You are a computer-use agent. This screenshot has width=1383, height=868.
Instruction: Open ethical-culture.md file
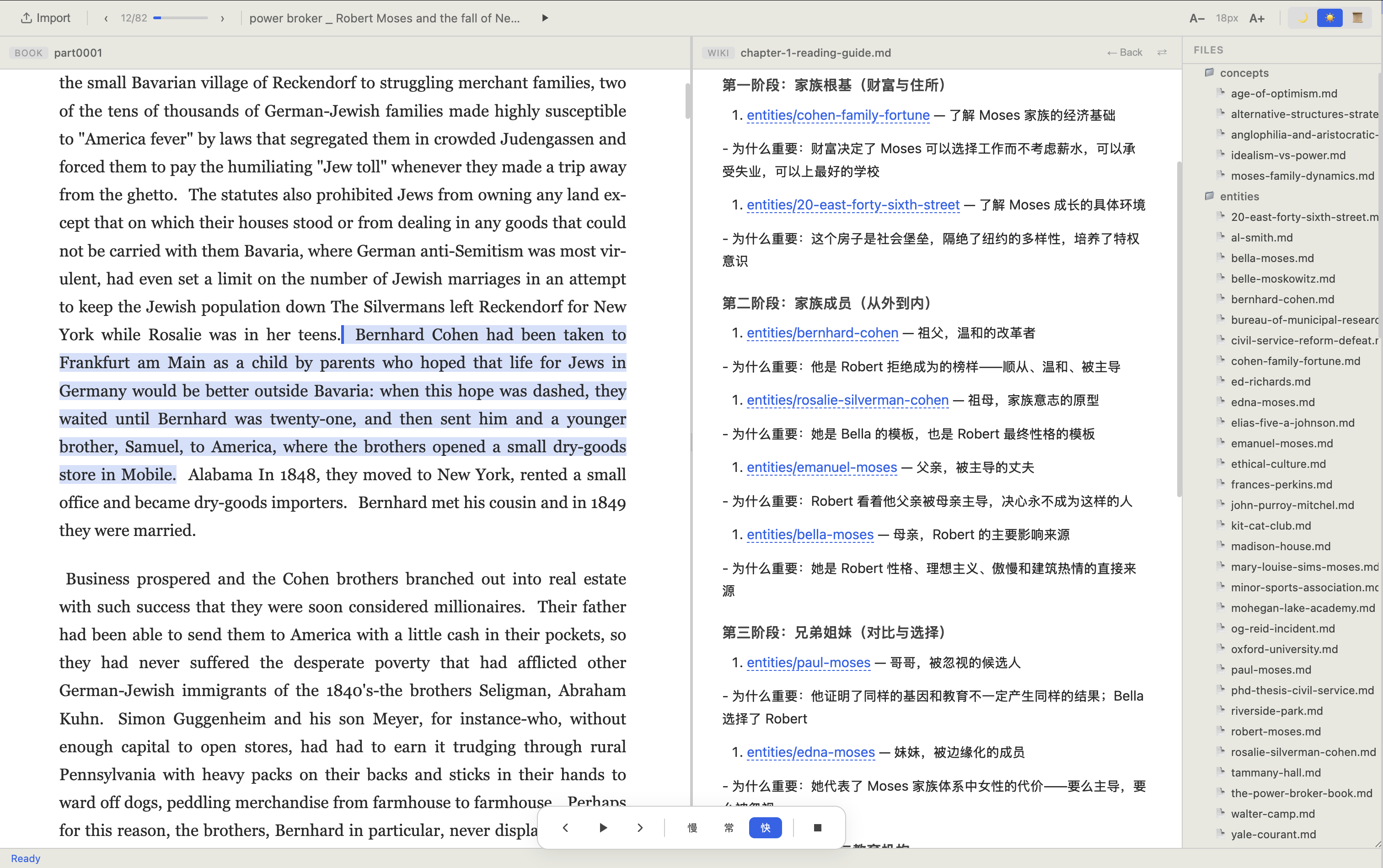(1278, 464)
